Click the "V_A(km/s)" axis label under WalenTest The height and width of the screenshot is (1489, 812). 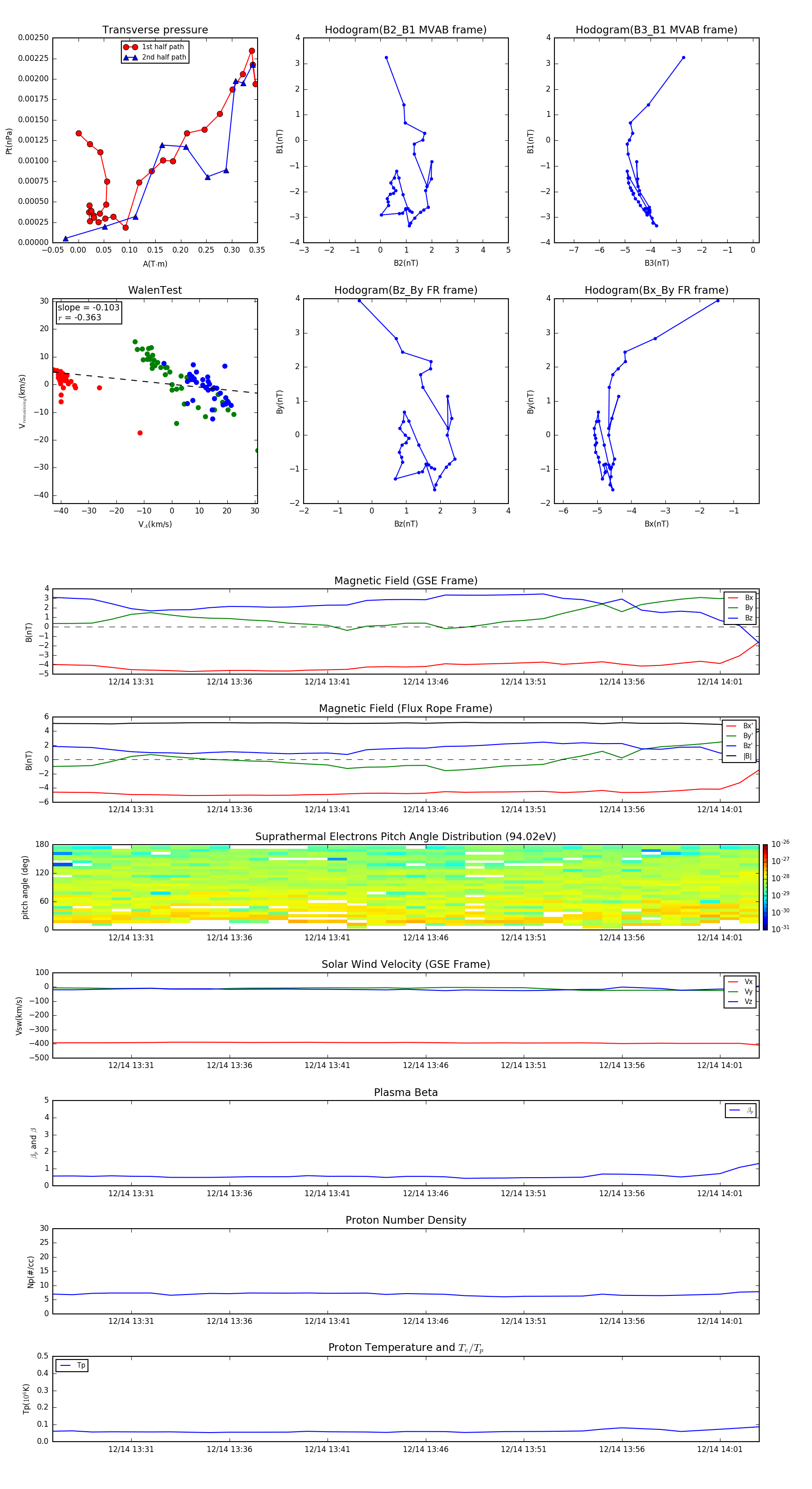(155, 524)
